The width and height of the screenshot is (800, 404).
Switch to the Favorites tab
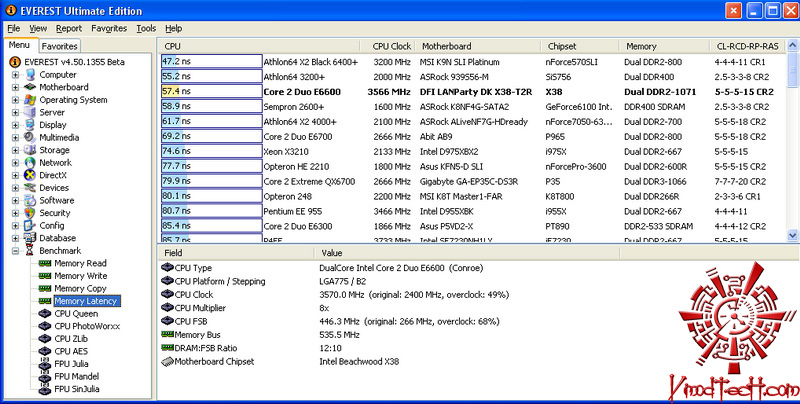(59, 46)
